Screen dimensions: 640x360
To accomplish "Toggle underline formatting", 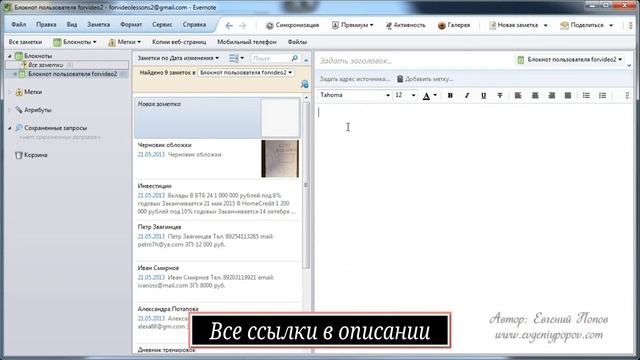I will (483, 96).
